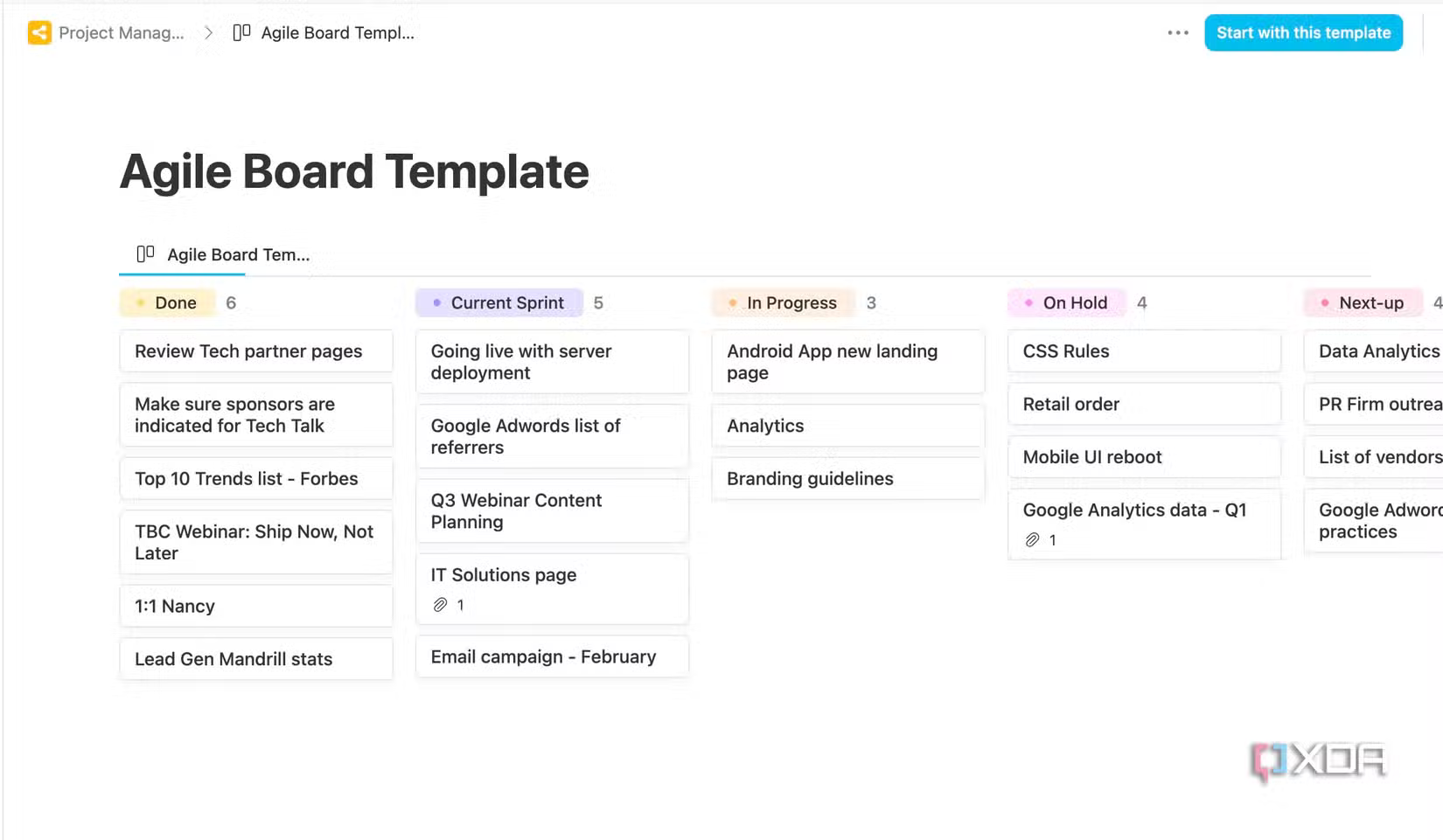Click the board icon beside the Agile Board breadcrumb
This screenshot has height=840, width=1443.
click(241, 33)
